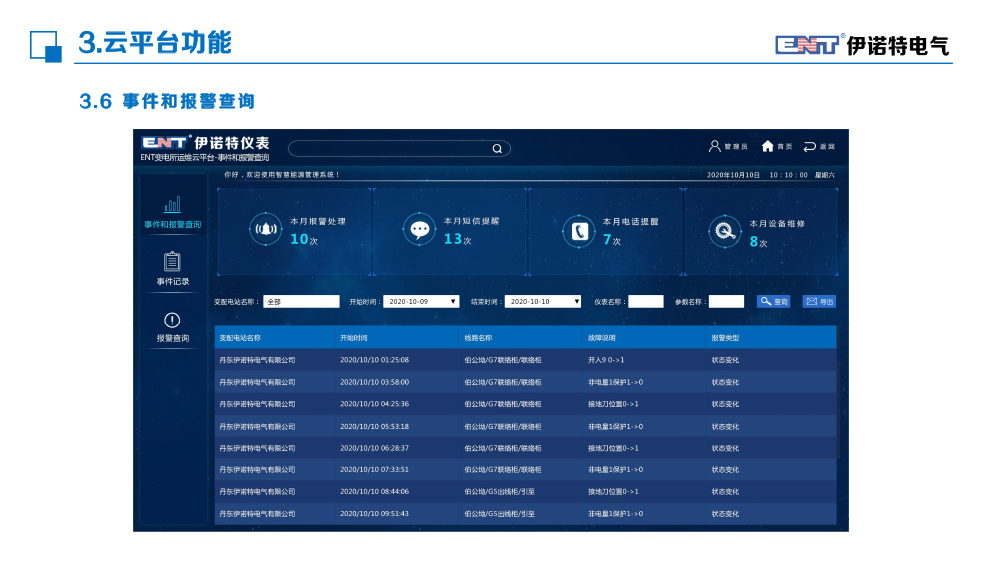Click the 变配电站名称 input field

pos(301,301)
